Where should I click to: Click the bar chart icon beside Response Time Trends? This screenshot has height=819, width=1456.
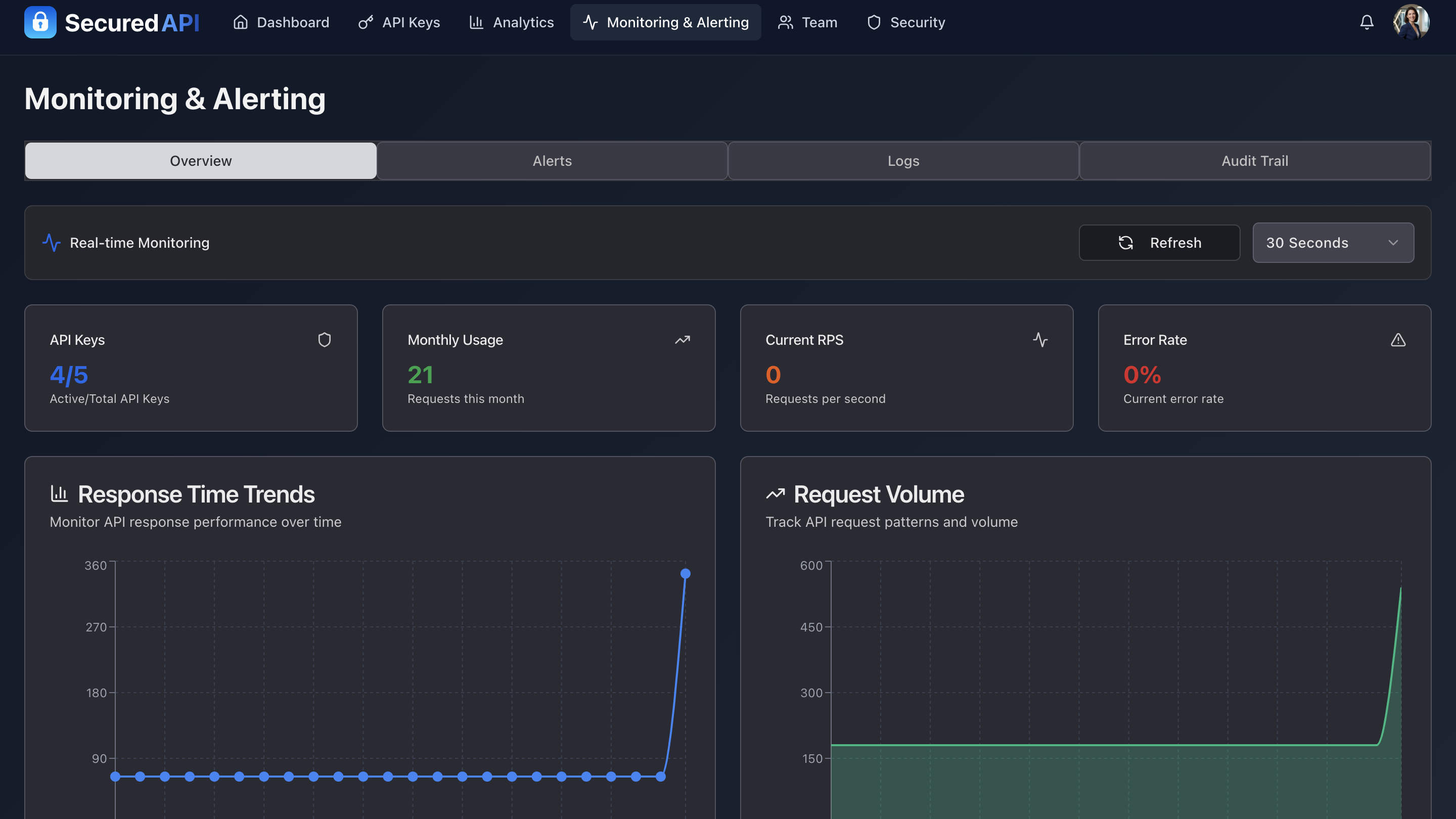point(59,493)
